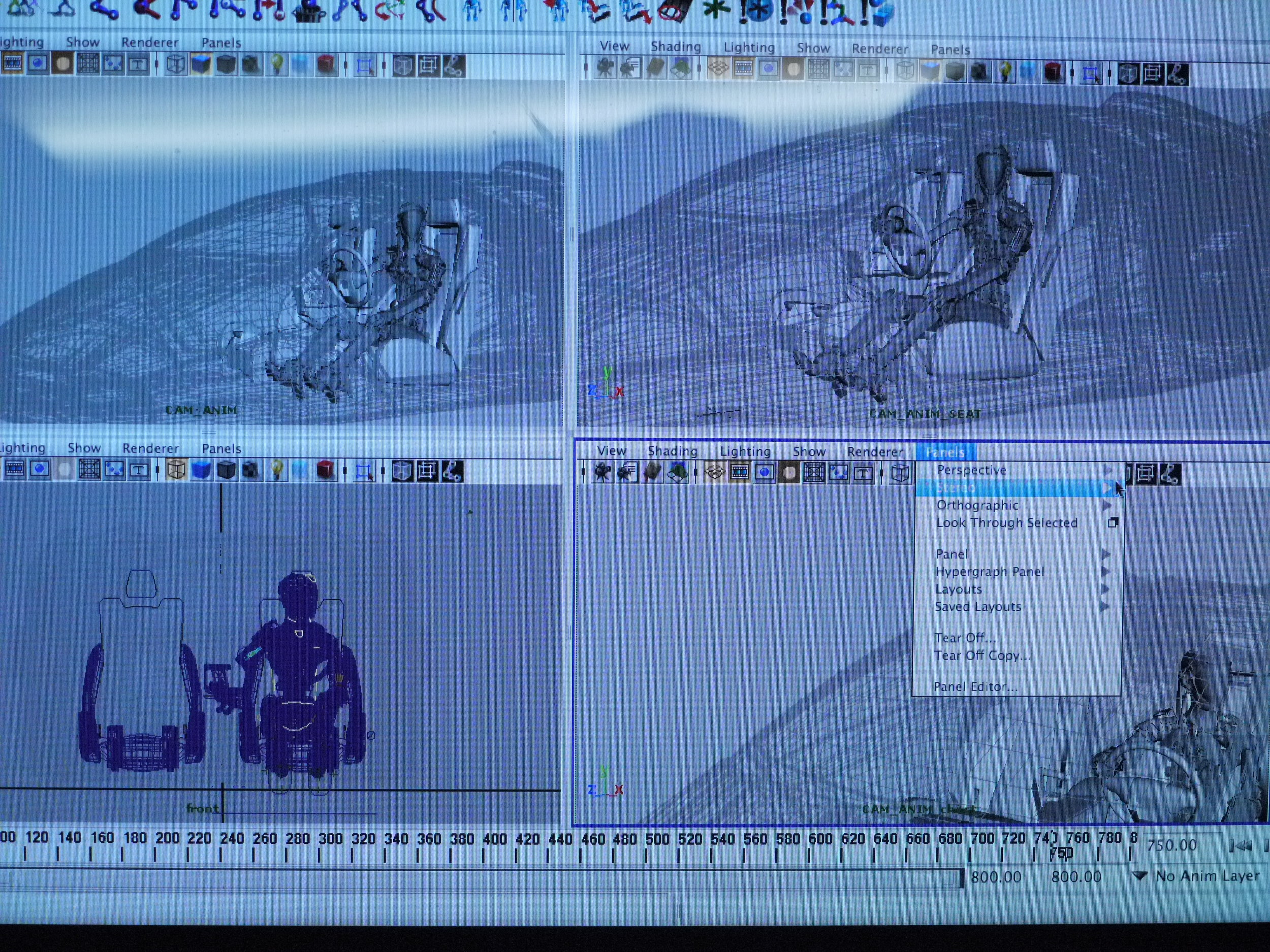Click the light bulb icon in front view panel
The width and height of the screenshot is (1270, 952).
click(x=277, y=471)
